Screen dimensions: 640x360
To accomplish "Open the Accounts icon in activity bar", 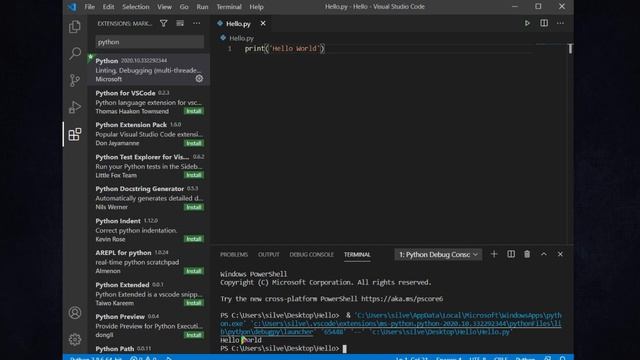I will (75, 313).
